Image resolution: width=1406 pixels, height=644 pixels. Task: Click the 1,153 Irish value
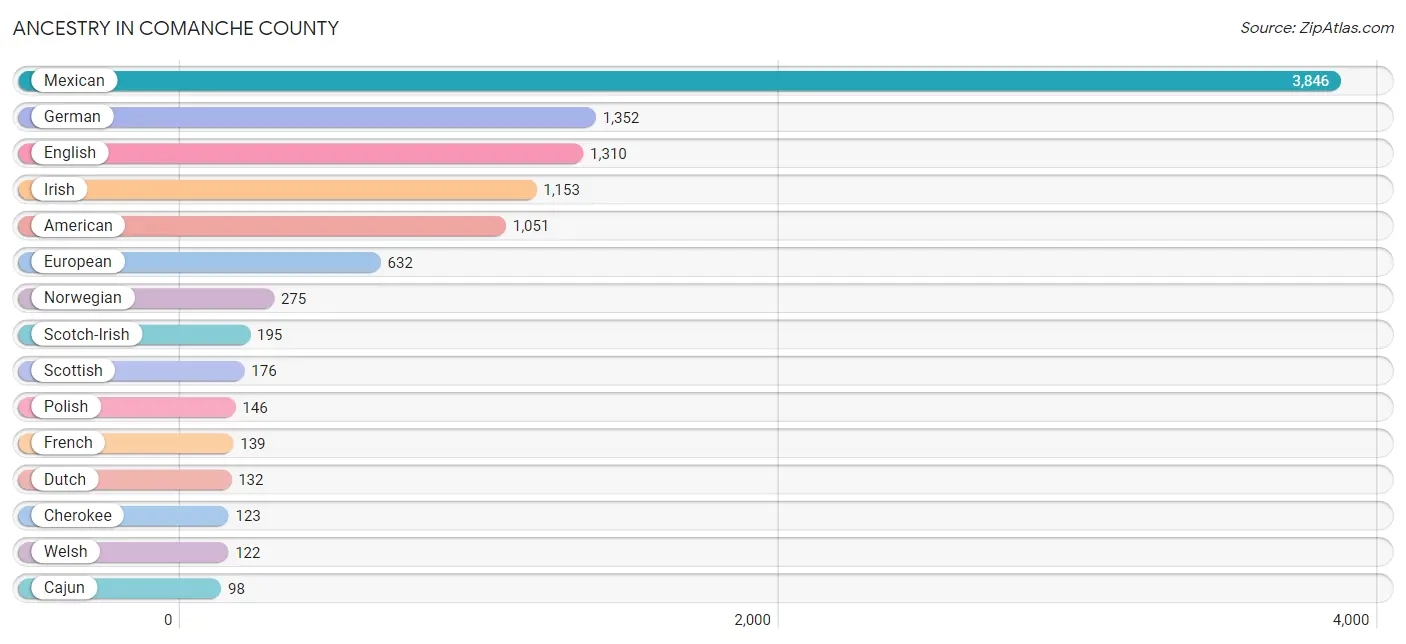pyautogui.click(x=562, y=190)
